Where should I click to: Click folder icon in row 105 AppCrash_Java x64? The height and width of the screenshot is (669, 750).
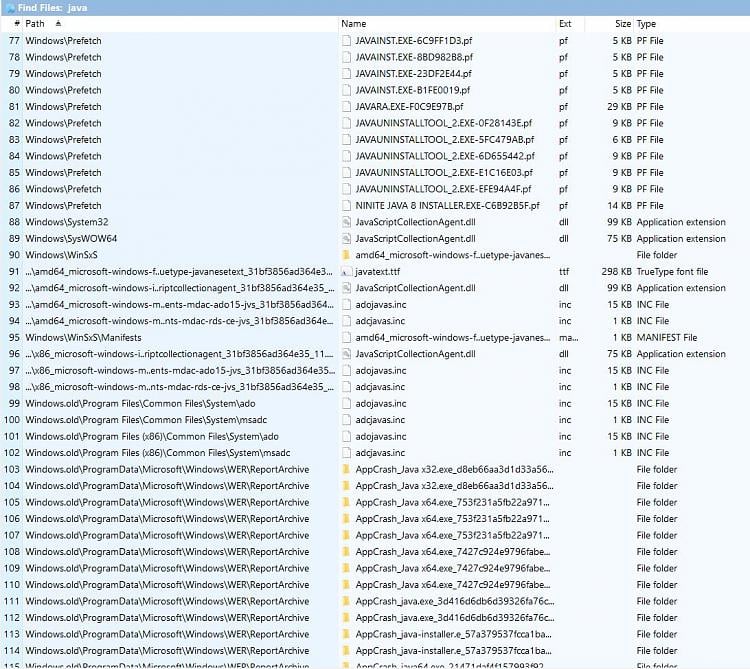click(346, 503)
